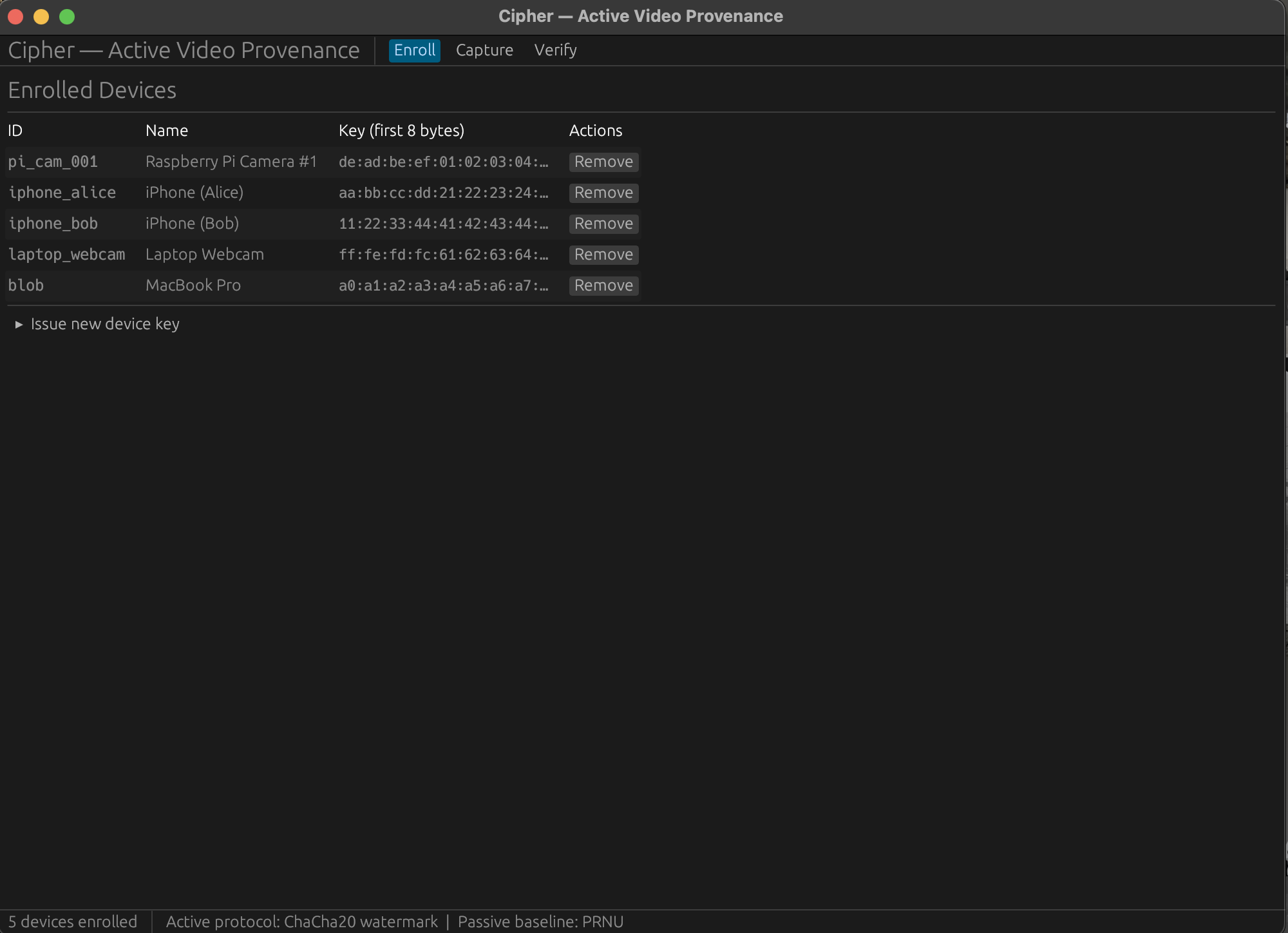Click the ID column header
This screenshot has height=933, width=1288.
coord(15,131)
